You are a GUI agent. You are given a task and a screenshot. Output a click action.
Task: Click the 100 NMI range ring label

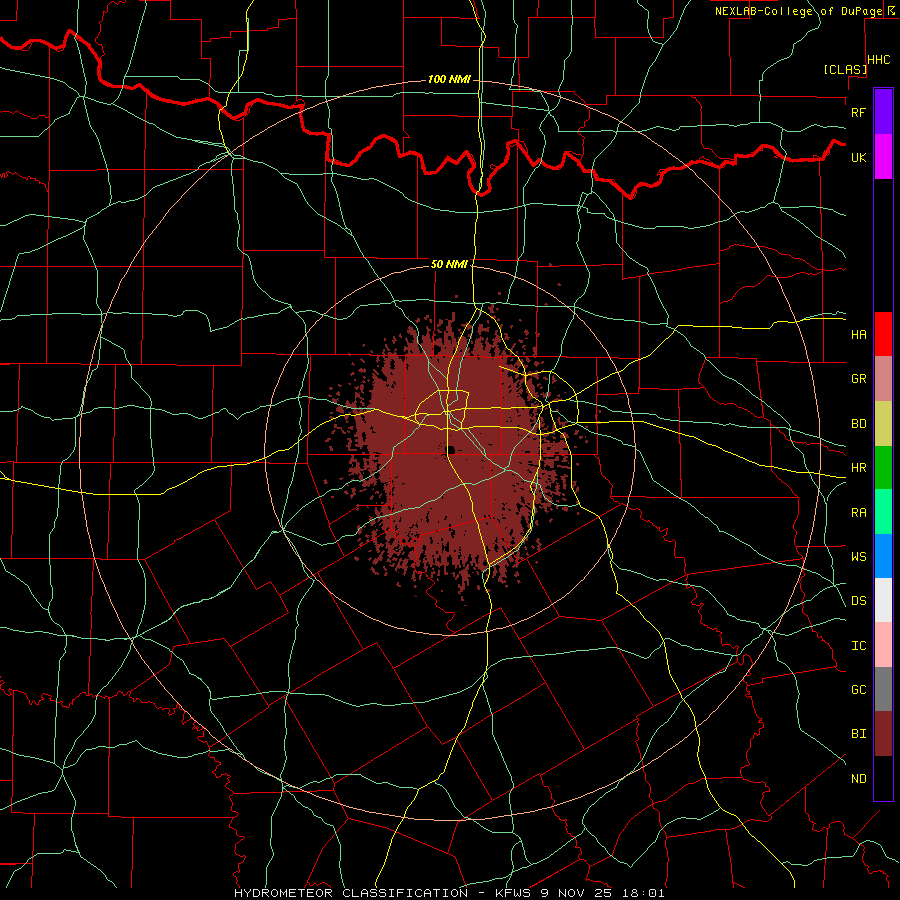[449, 79]
